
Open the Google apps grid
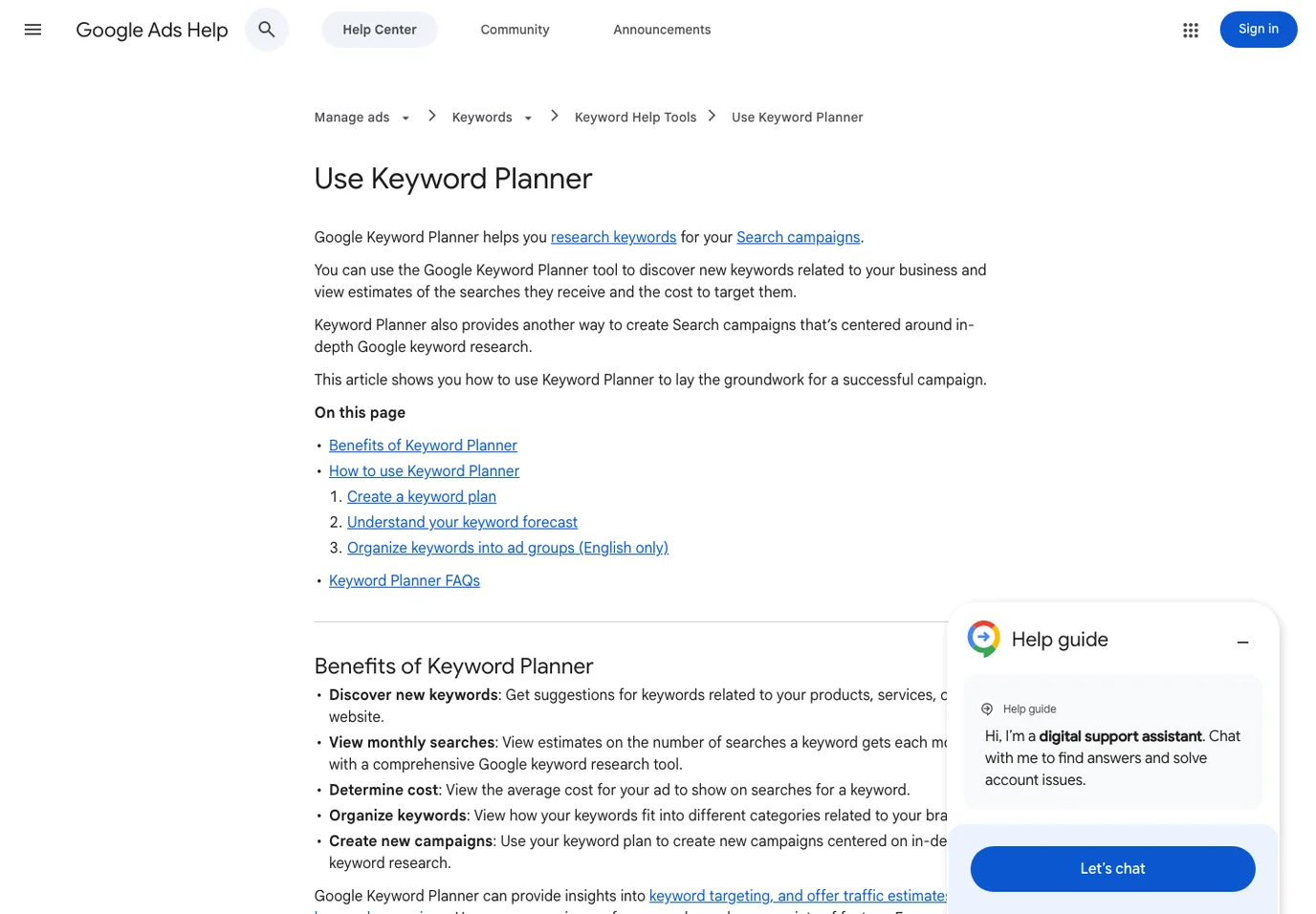coord(1190,30)
